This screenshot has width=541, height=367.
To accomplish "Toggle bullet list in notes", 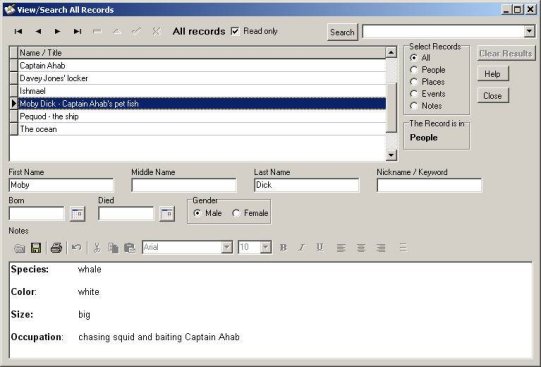I will [403, 248].
